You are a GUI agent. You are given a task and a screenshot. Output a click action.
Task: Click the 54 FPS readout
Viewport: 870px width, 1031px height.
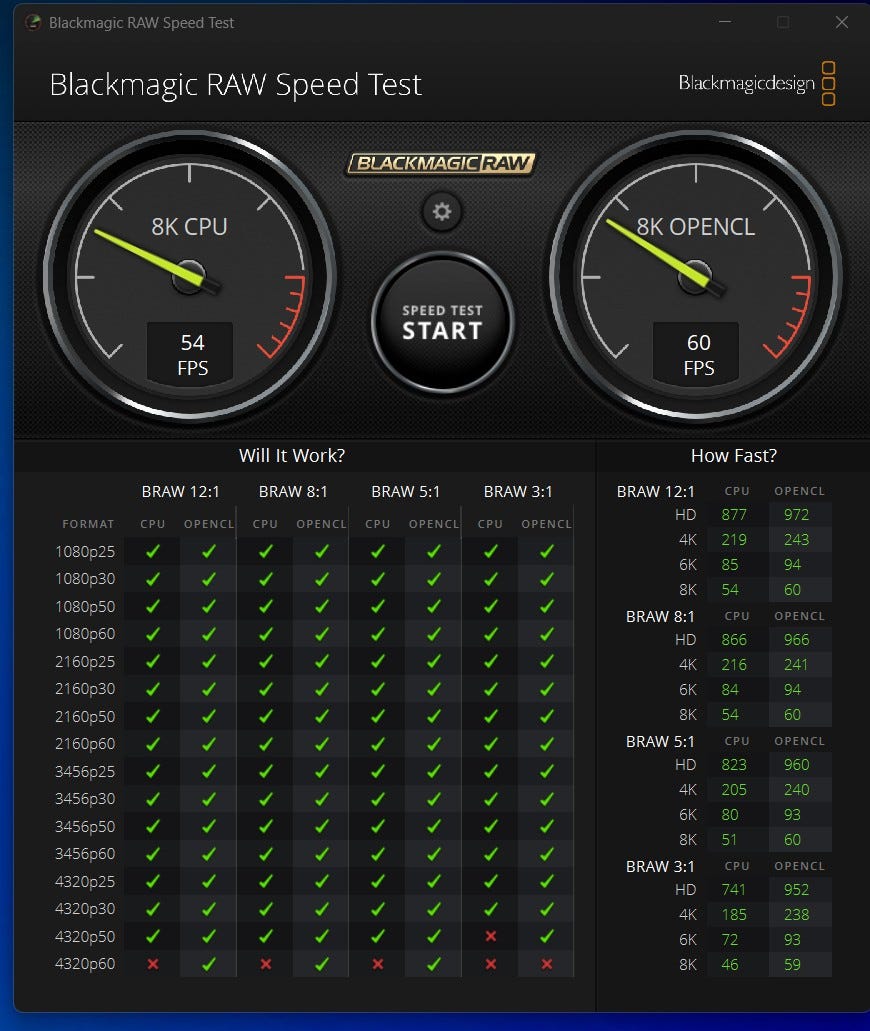pyautogui.click(x=191, y=354)
